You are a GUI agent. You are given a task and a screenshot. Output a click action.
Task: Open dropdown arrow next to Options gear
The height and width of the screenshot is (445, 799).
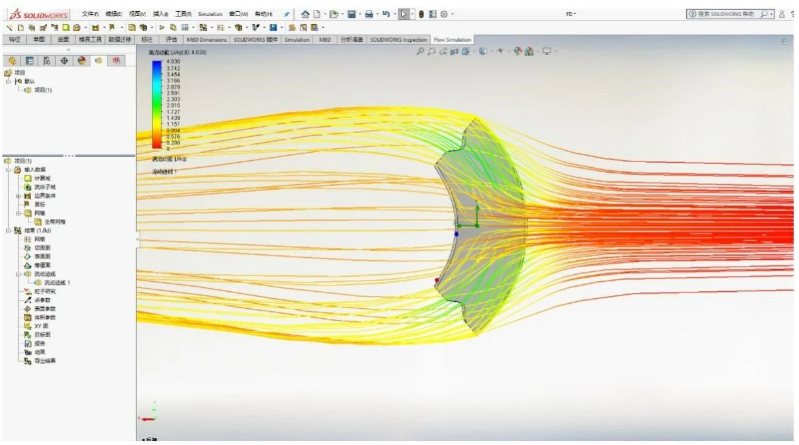452,14
